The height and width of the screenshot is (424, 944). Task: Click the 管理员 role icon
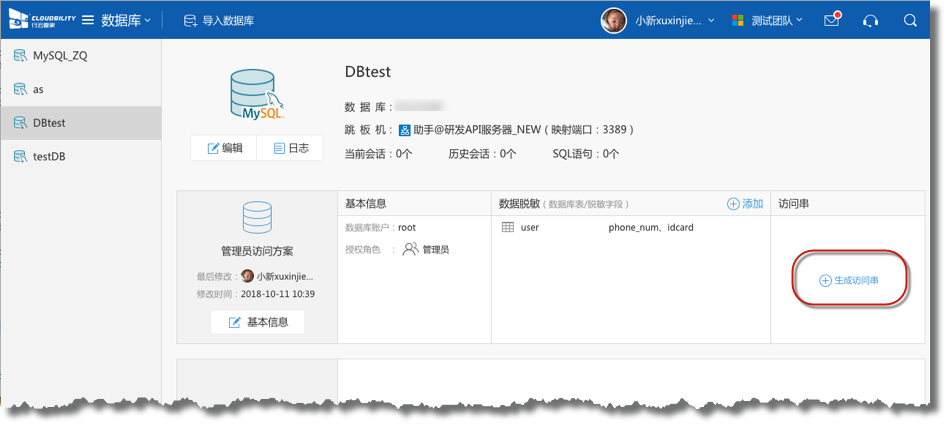point(410,249)
